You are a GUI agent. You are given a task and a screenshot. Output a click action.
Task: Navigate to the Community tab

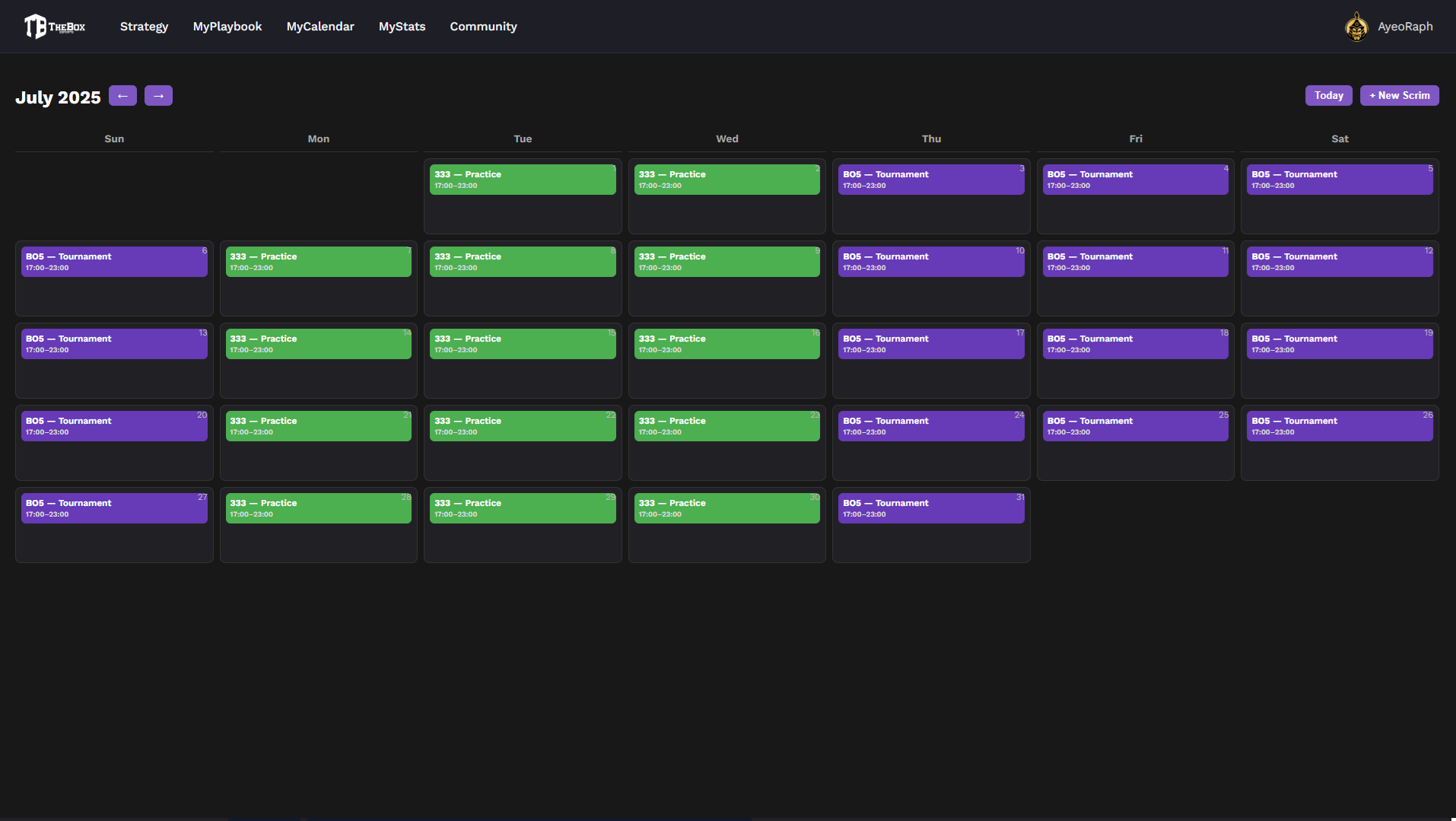click(x=483, y=26)
